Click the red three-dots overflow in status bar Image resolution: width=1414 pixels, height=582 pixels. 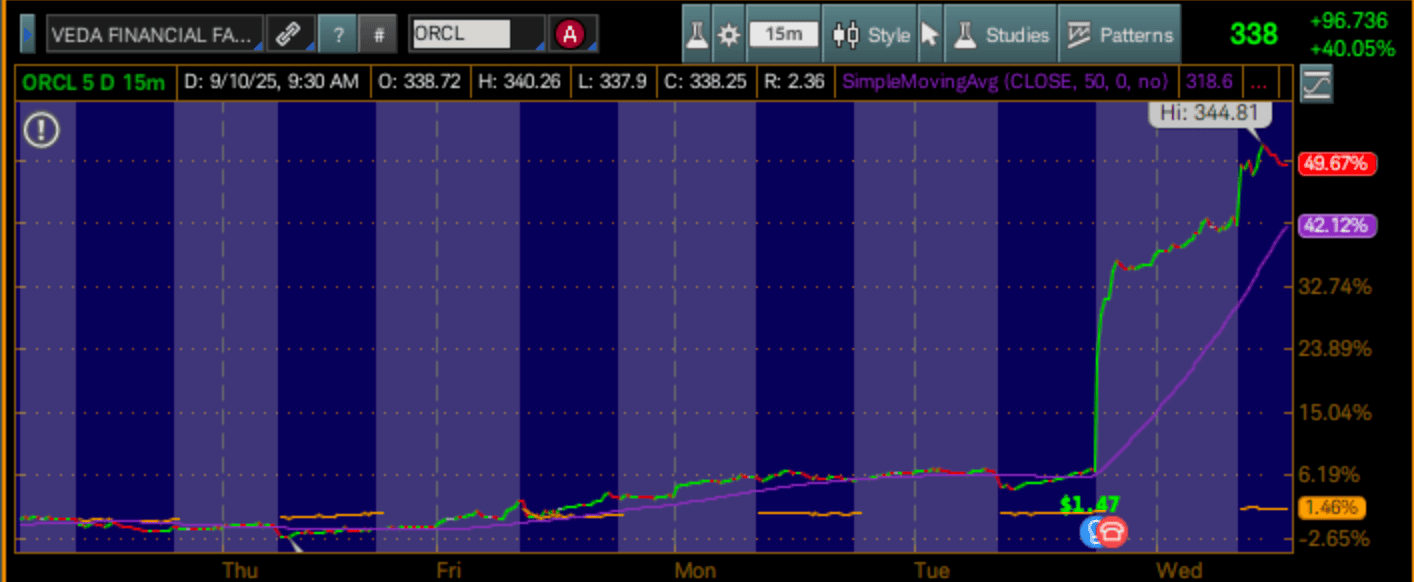1257,81
